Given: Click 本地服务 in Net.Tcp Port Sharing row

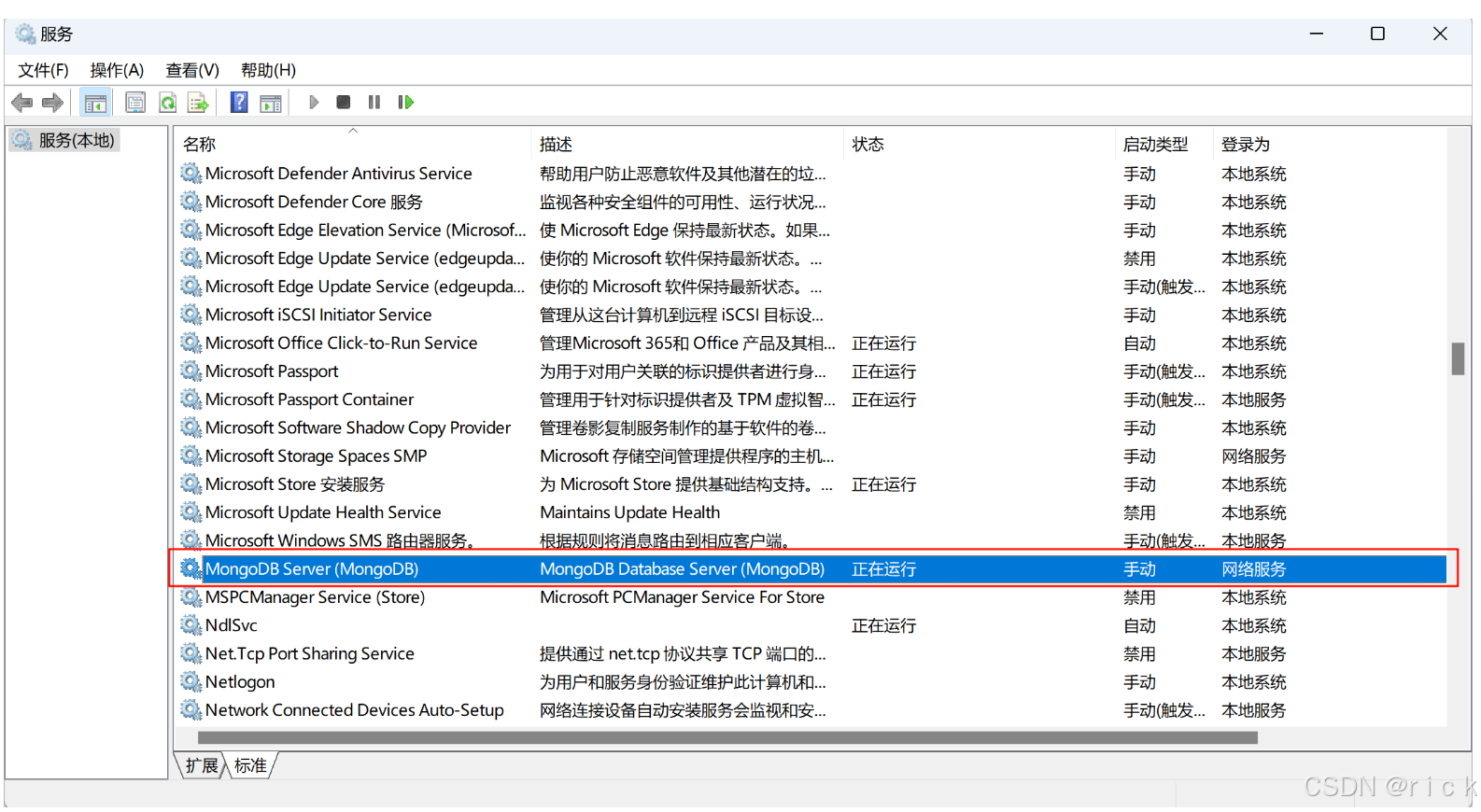Looking at the screenshot, I should tap(1254, 653).
